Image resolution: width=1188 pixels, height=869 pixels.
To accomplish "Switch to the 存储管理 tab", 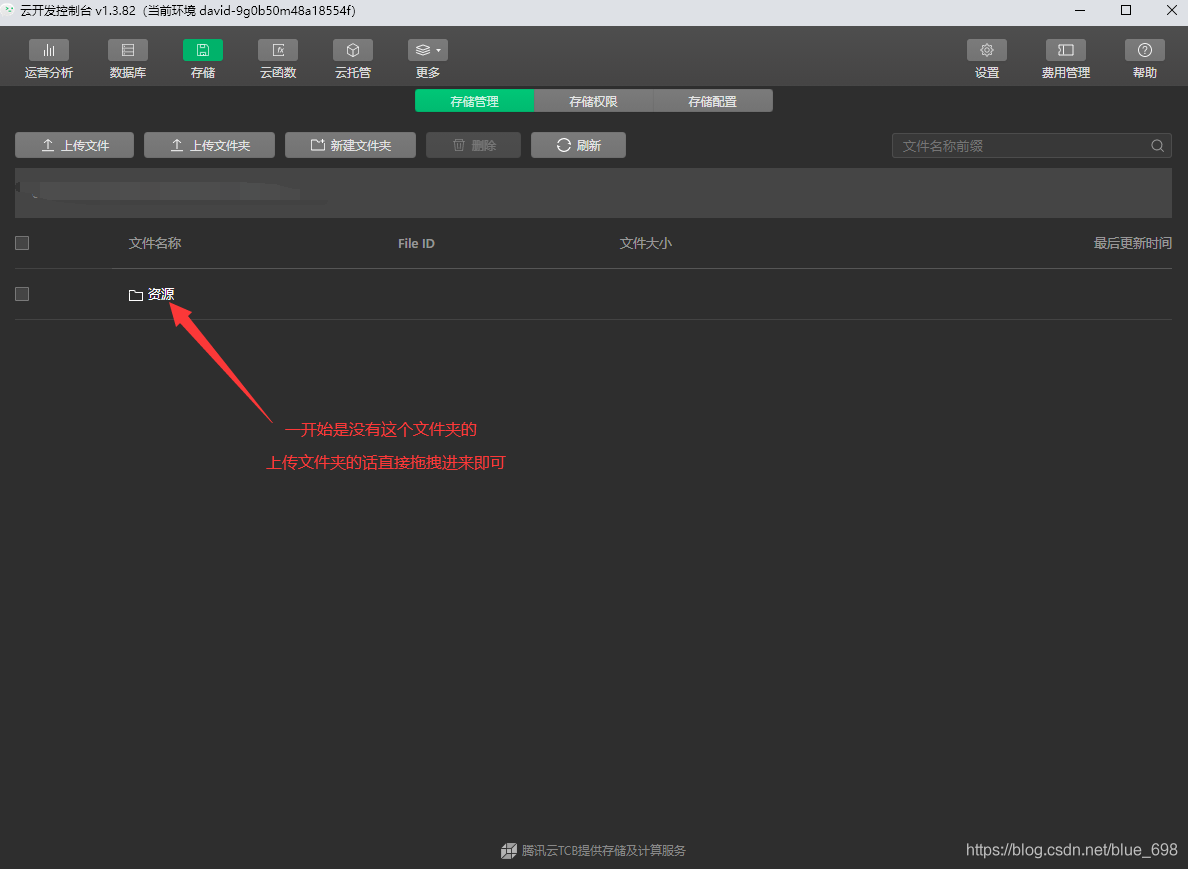I will pos(474,101).
